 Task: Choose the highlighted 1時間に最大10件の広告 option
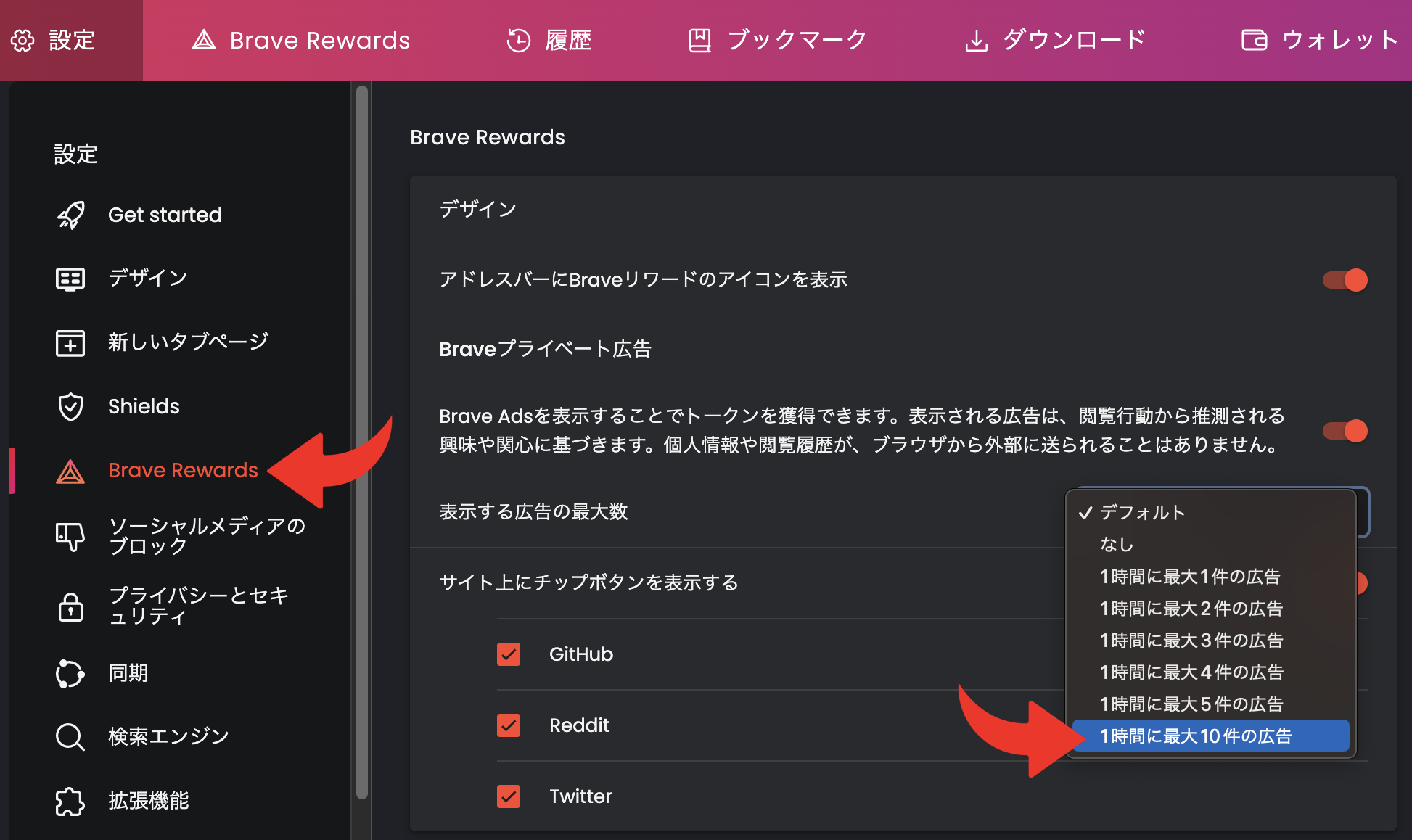1210,736
